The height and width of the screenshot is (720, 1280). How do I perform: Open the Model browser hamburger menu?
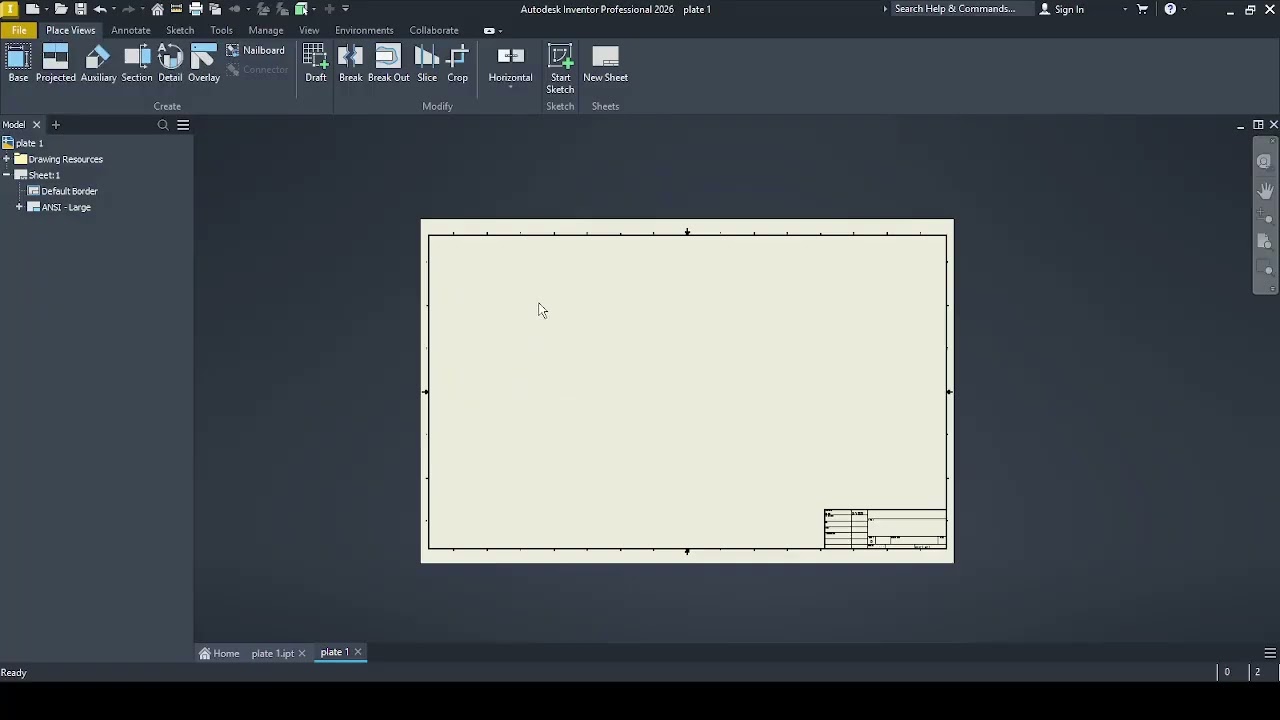pyautogui.click(x=183, y=125)
